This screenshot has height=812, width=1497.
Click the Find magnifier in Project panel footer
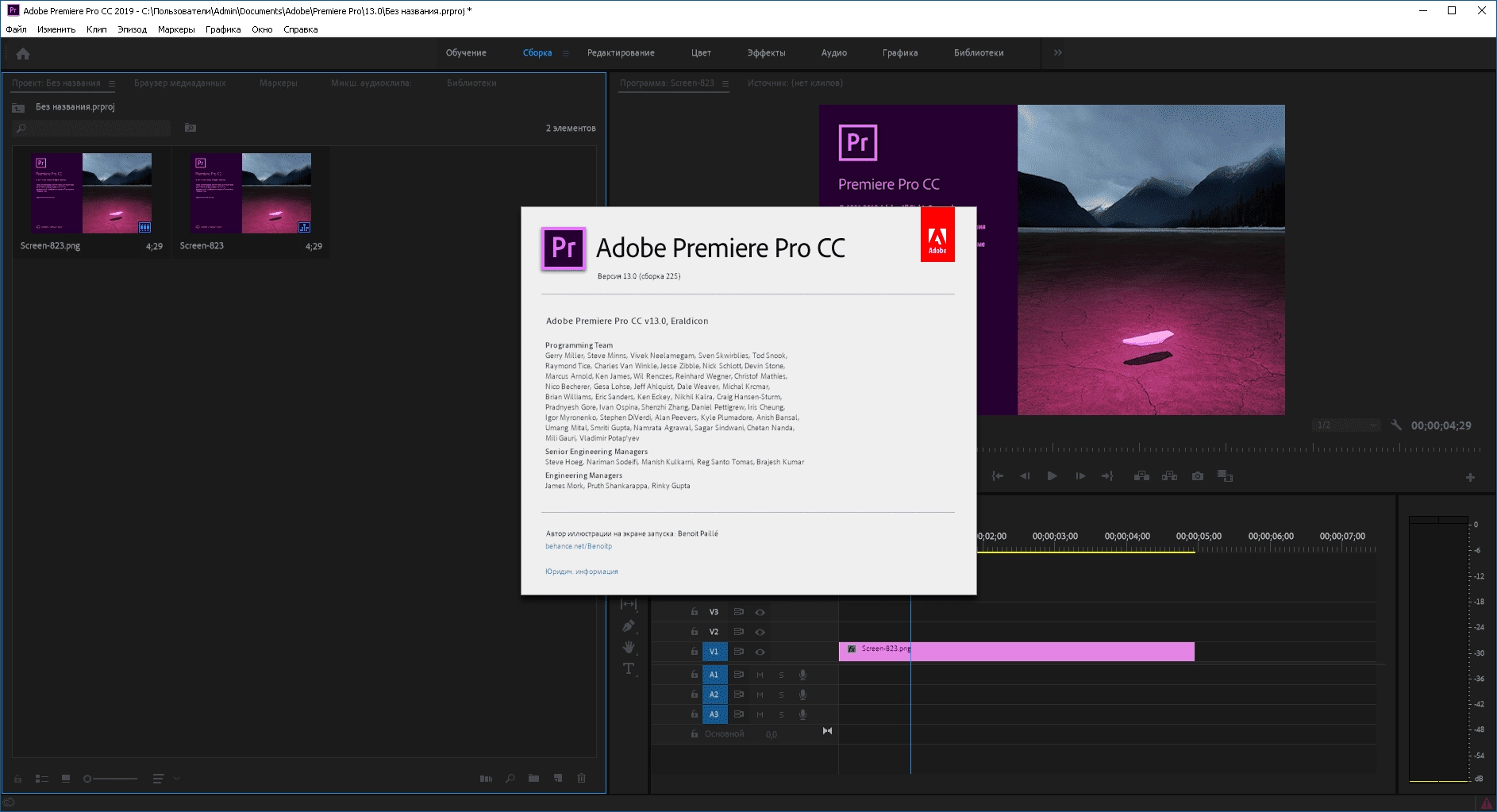coord(510,779)
